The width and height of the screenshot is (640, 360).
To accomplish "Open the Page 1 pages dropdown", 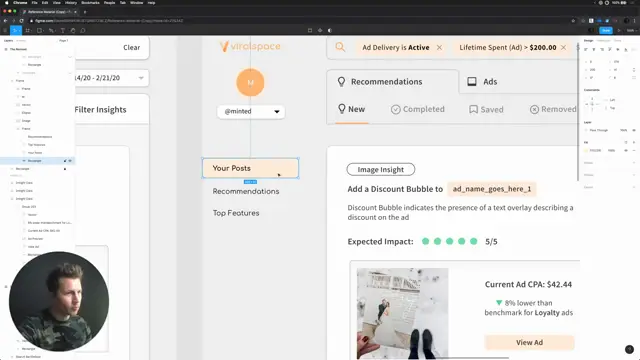I will click(64, 40).
